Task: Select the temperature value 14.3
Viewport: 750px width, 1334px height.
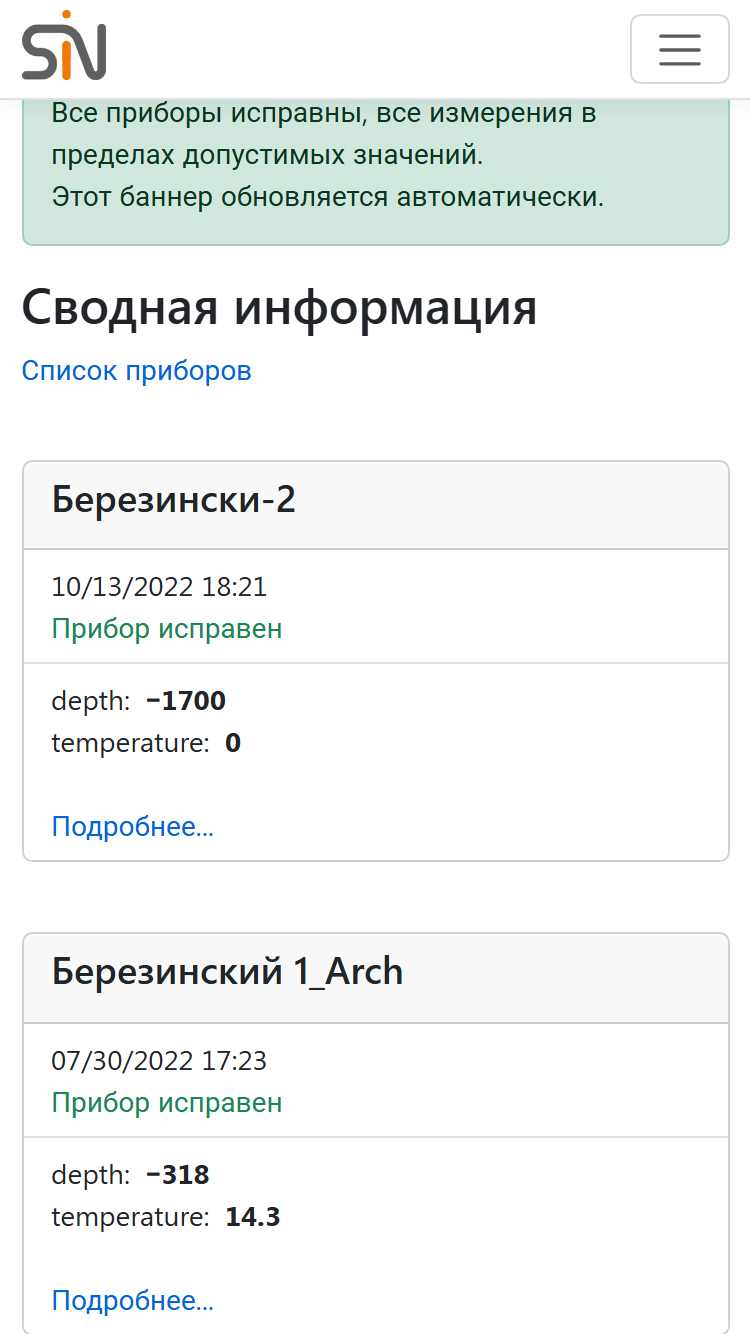Action: pos(253,1218)
